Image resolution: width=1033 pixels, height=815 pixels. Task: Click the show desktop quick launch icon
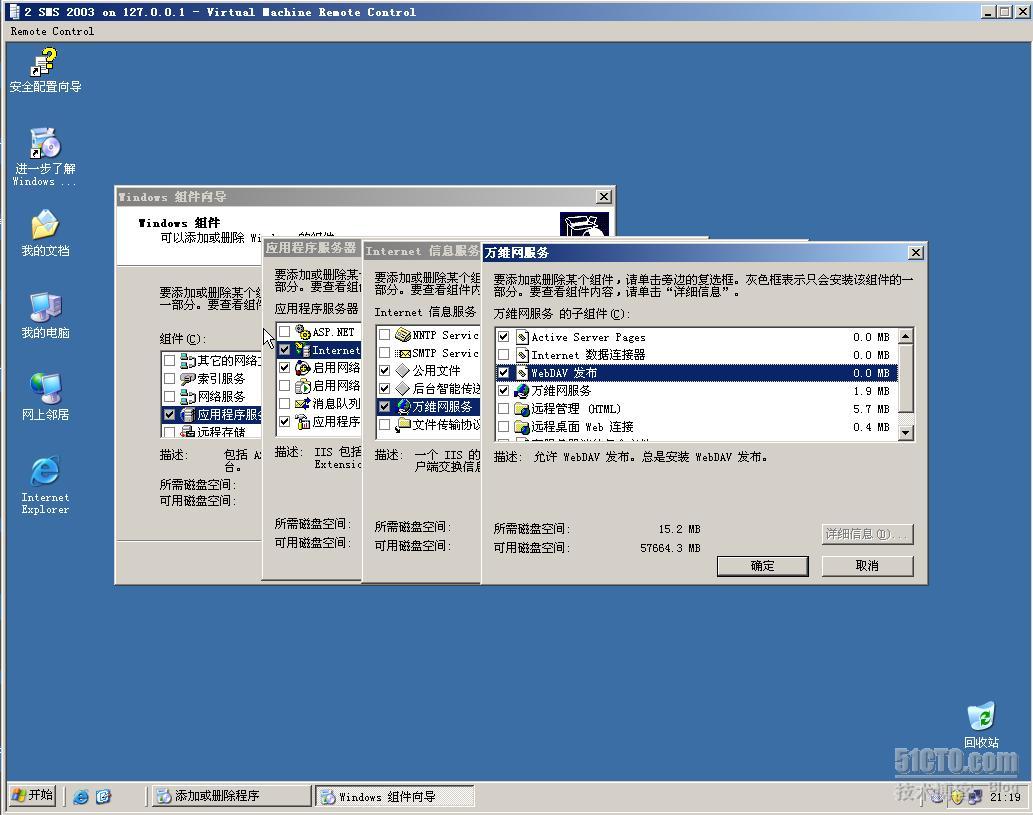103,797
